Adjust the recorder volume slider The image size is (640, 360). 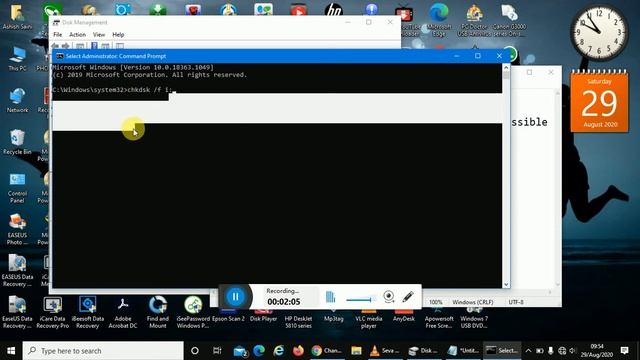click(x=361, y=300)
